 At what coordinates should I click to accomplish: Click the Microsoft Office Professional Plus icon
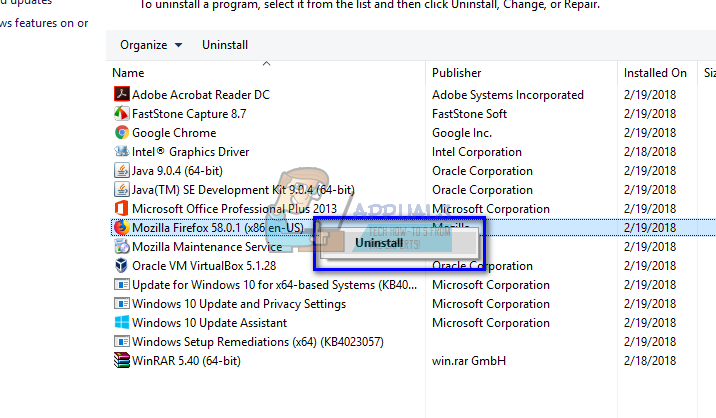[121, 208]
